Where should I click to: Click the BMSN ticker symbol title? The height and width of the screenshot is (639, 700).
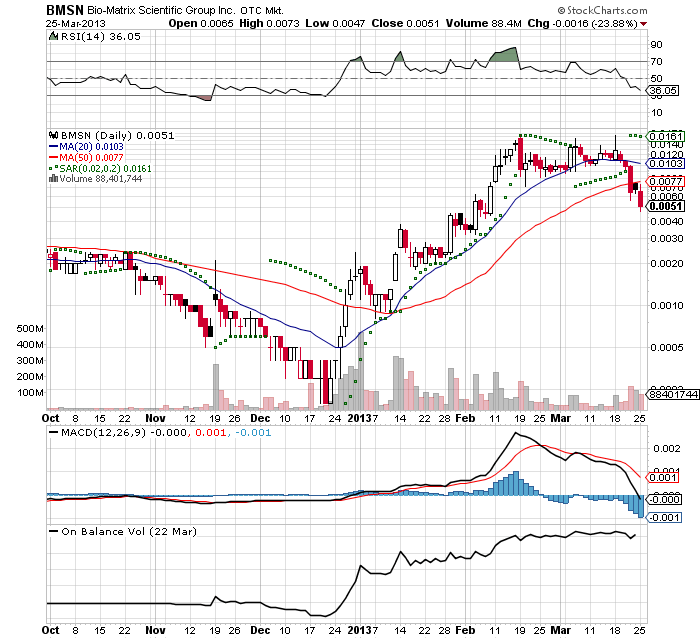(65, 10)
